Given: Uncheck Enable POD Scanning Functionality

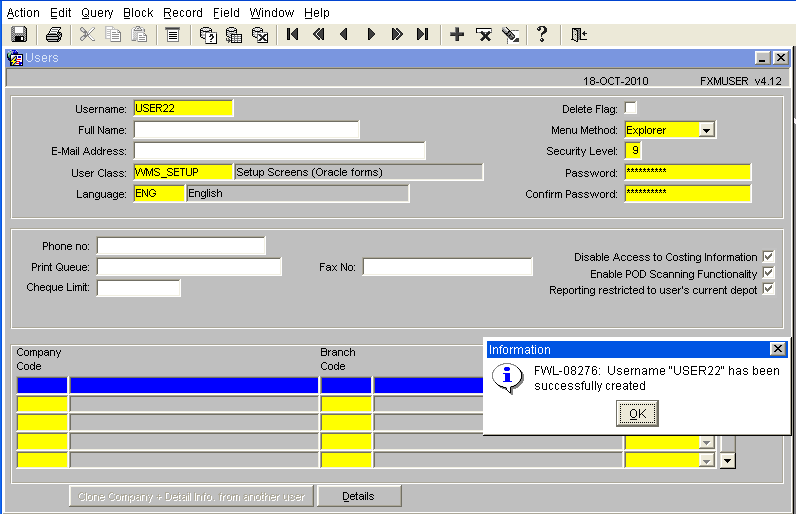Looking at the screenshot, I should click(768, 273).
